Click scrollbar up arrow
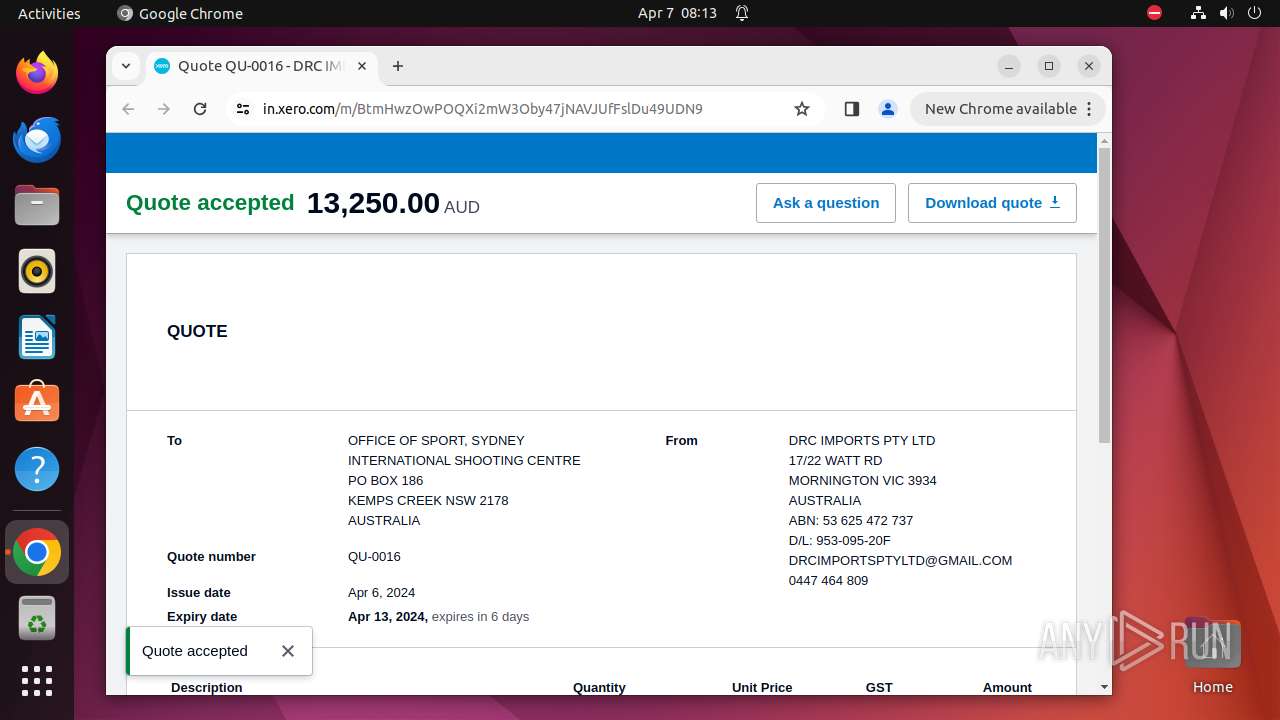 click(1104, 140)
